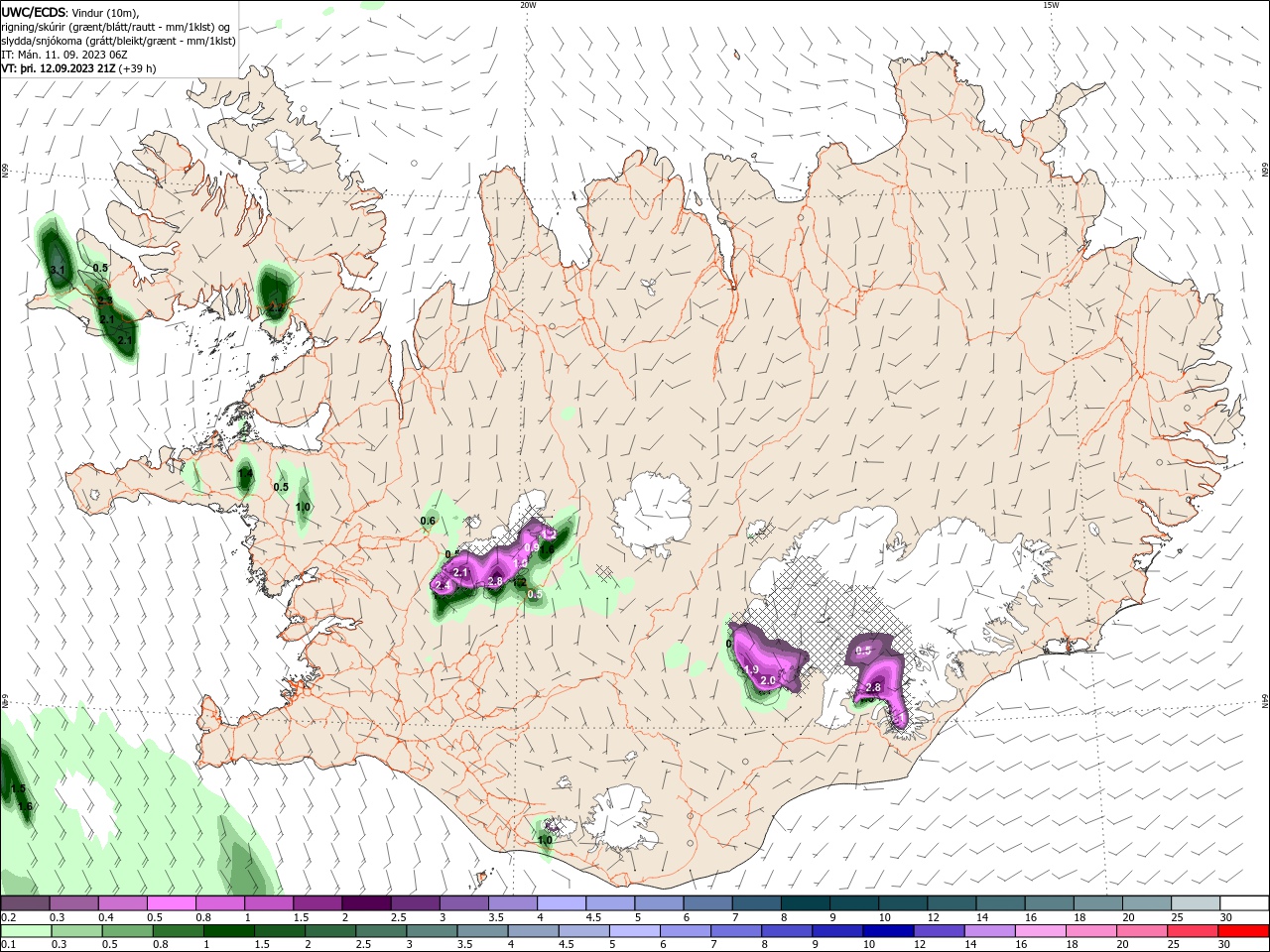Click the 2.0 snowfall value near Vatnajökull
Screen dimensions: 1270x952
pyautogui.click(x=767, y=680)
